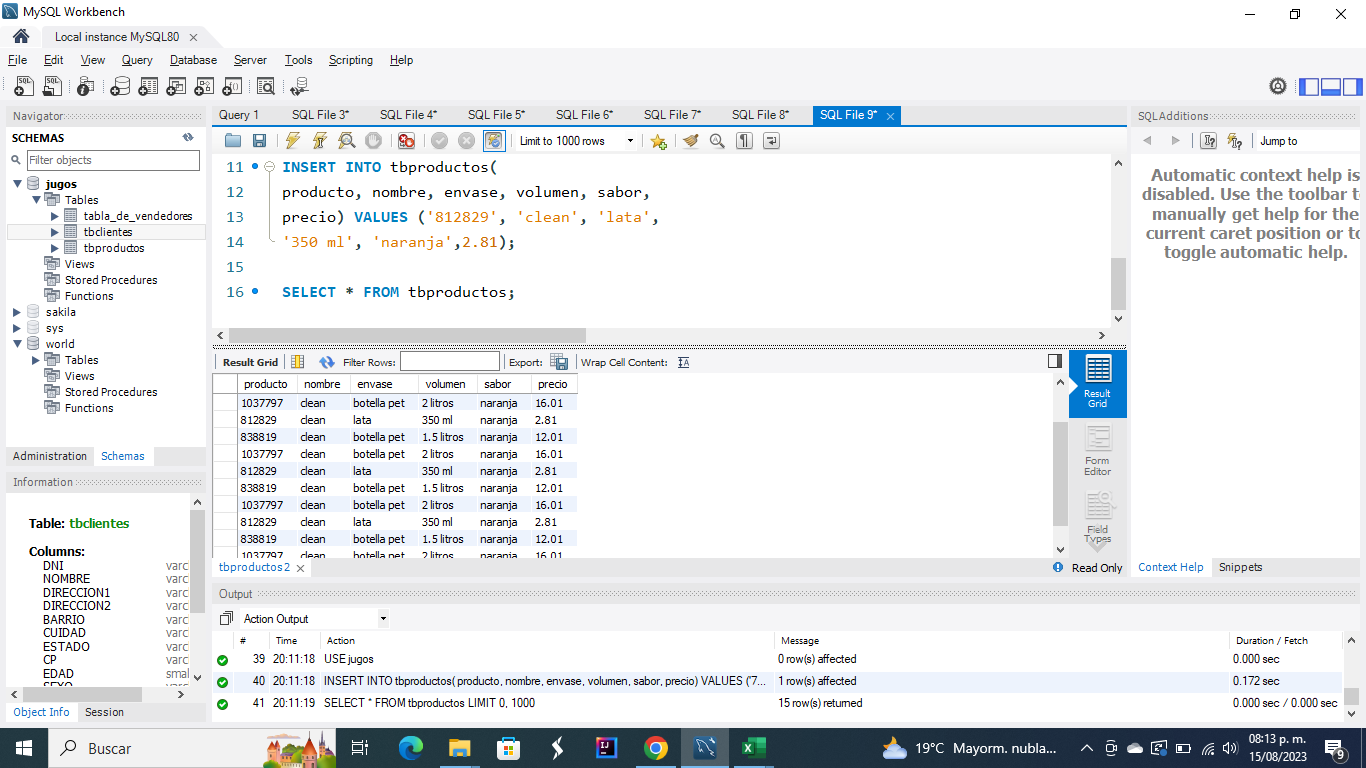Open the Field Types view
1366x768 pixels.
[x=1098, y=518]
